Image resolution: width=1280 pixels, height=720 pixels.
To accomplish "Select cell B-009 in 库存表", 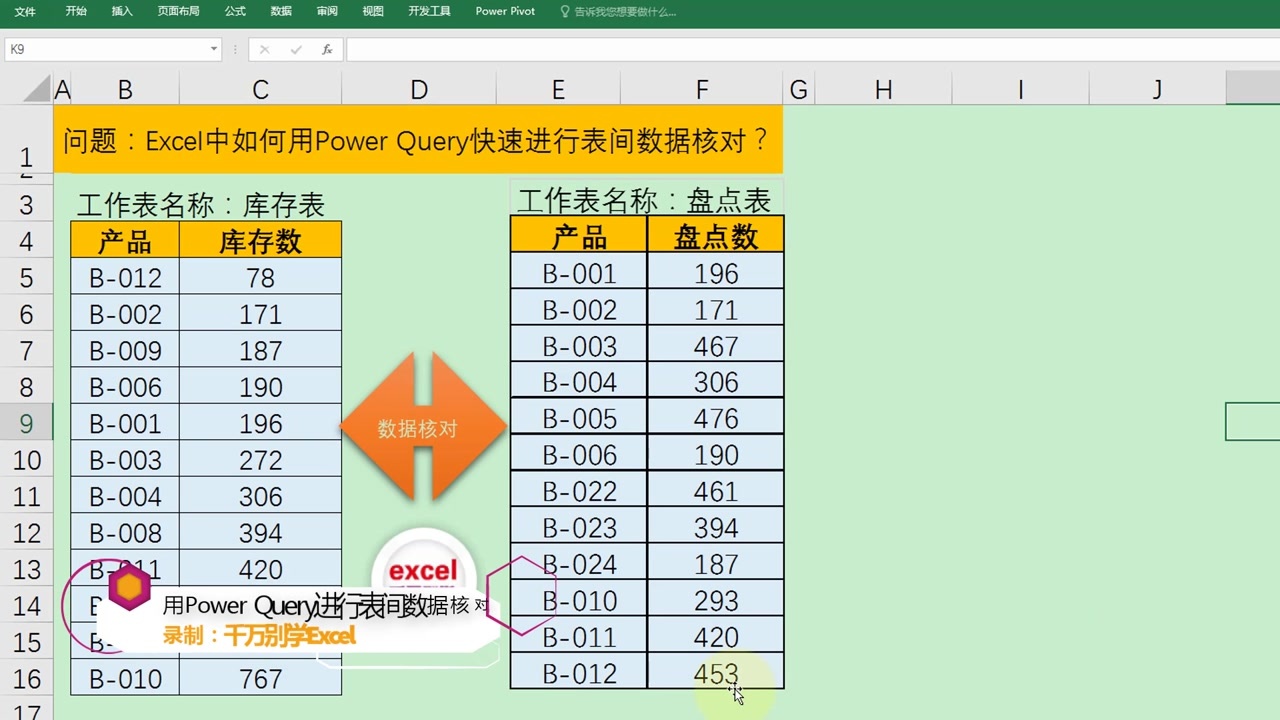I will (x=125, y=351).
